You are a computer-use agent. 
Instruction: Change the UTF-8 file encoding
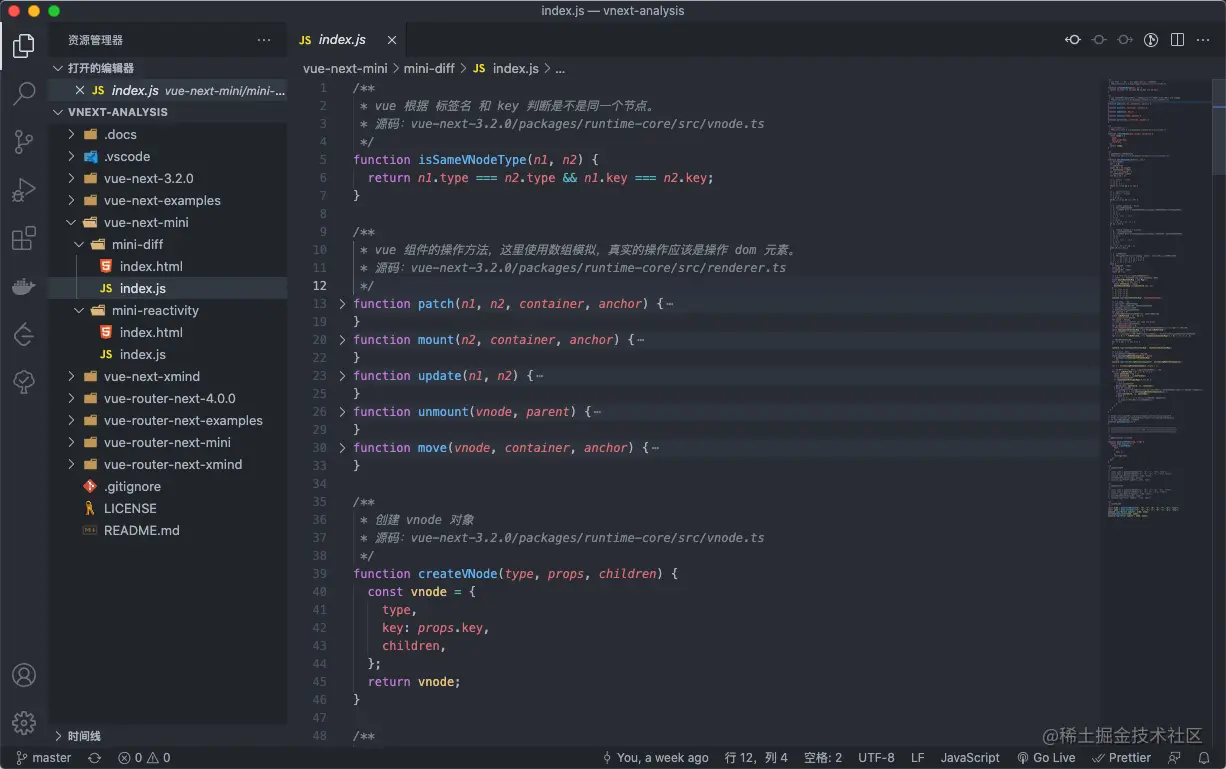pos(876,758)
